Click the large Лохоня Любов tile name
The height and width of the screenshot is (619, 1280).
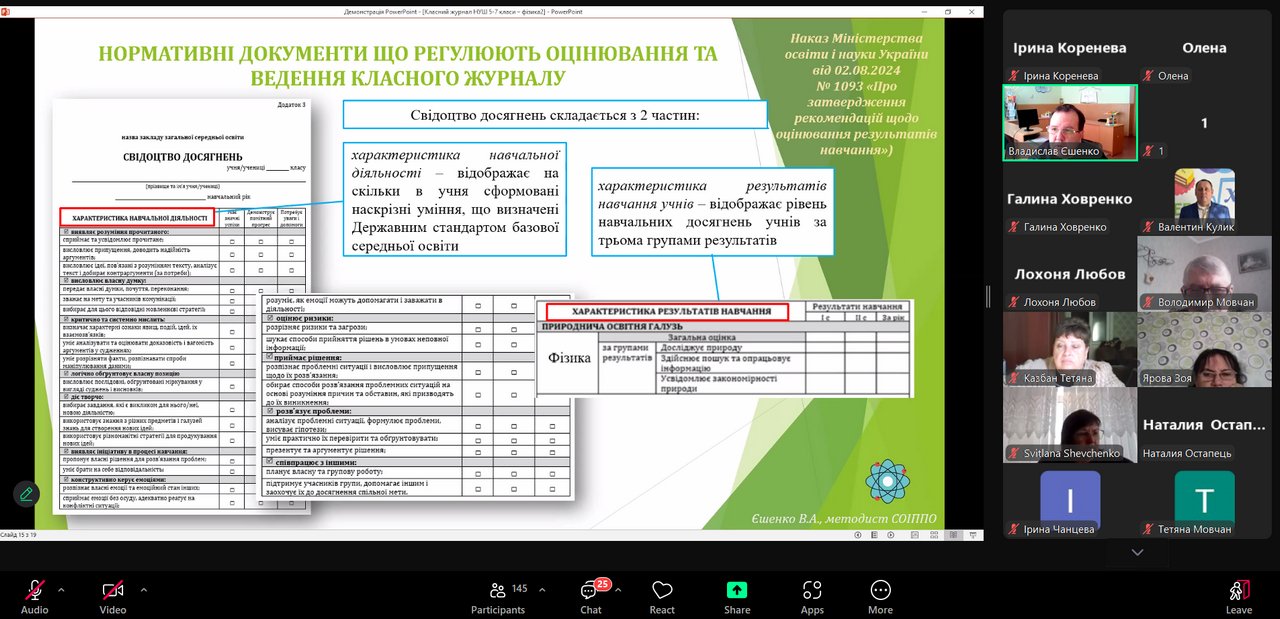[1068, 274]
